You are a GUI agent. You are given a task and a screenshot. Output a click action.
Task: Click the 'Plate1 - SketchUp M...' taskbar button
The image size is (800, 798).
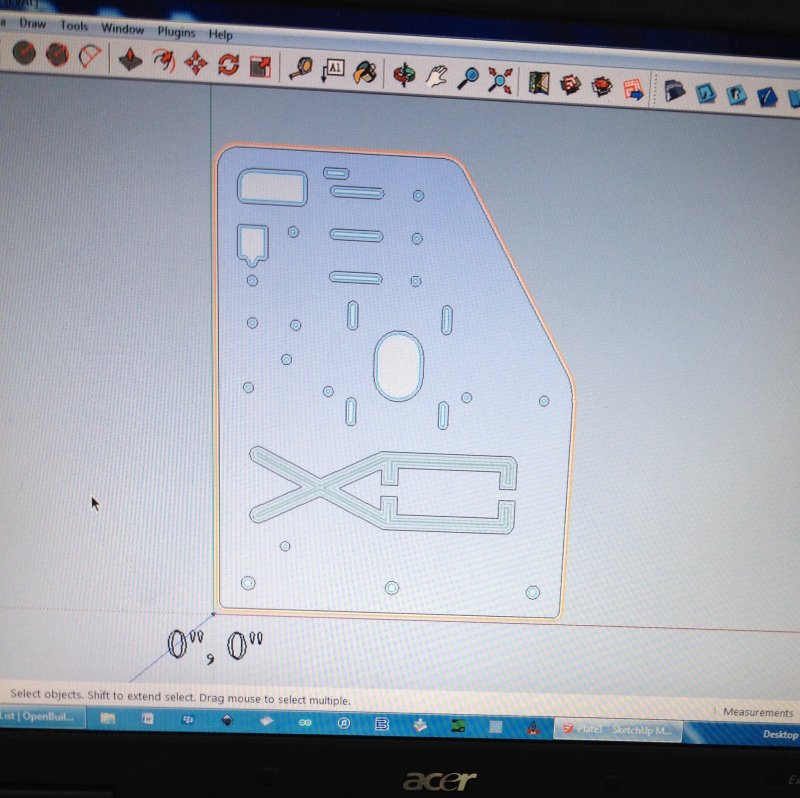click(618, 730)
